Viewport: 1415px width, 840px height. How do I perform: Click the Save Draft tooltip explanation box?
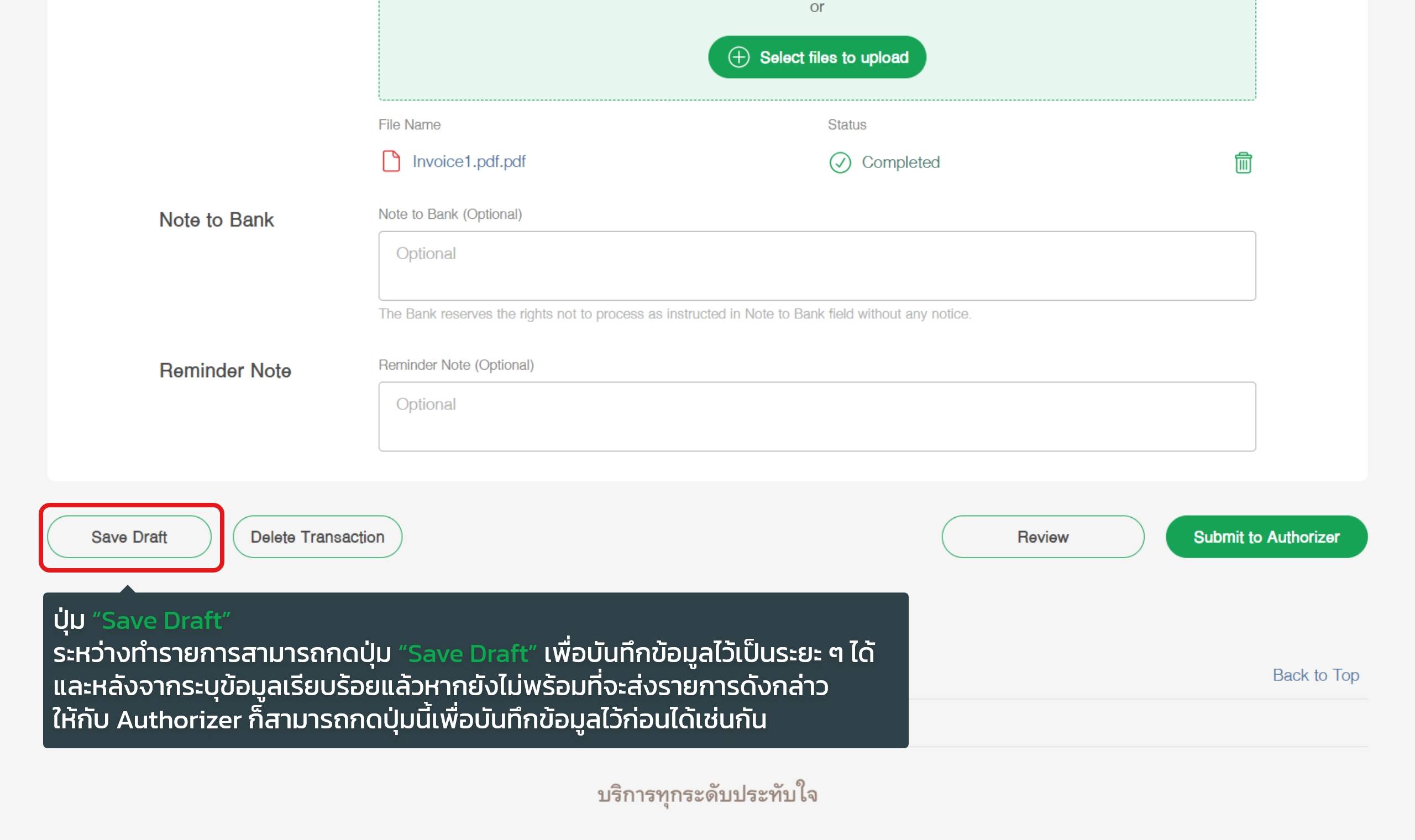click(475, 671)
